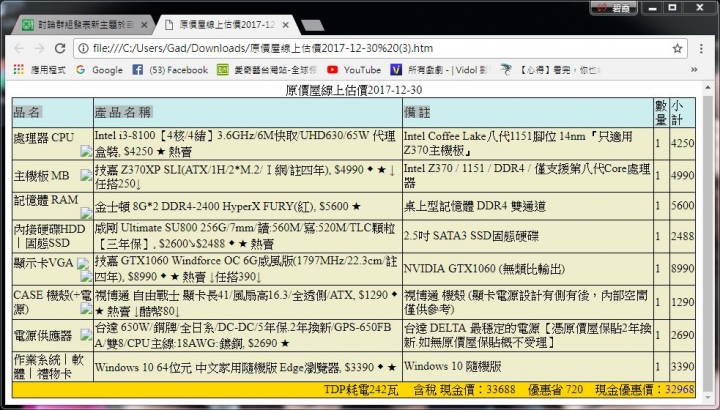Image resolution: width=720 pixels, height=410 pixels.
Task: Click the 優惠省 720 text
Action: [555, 390]
